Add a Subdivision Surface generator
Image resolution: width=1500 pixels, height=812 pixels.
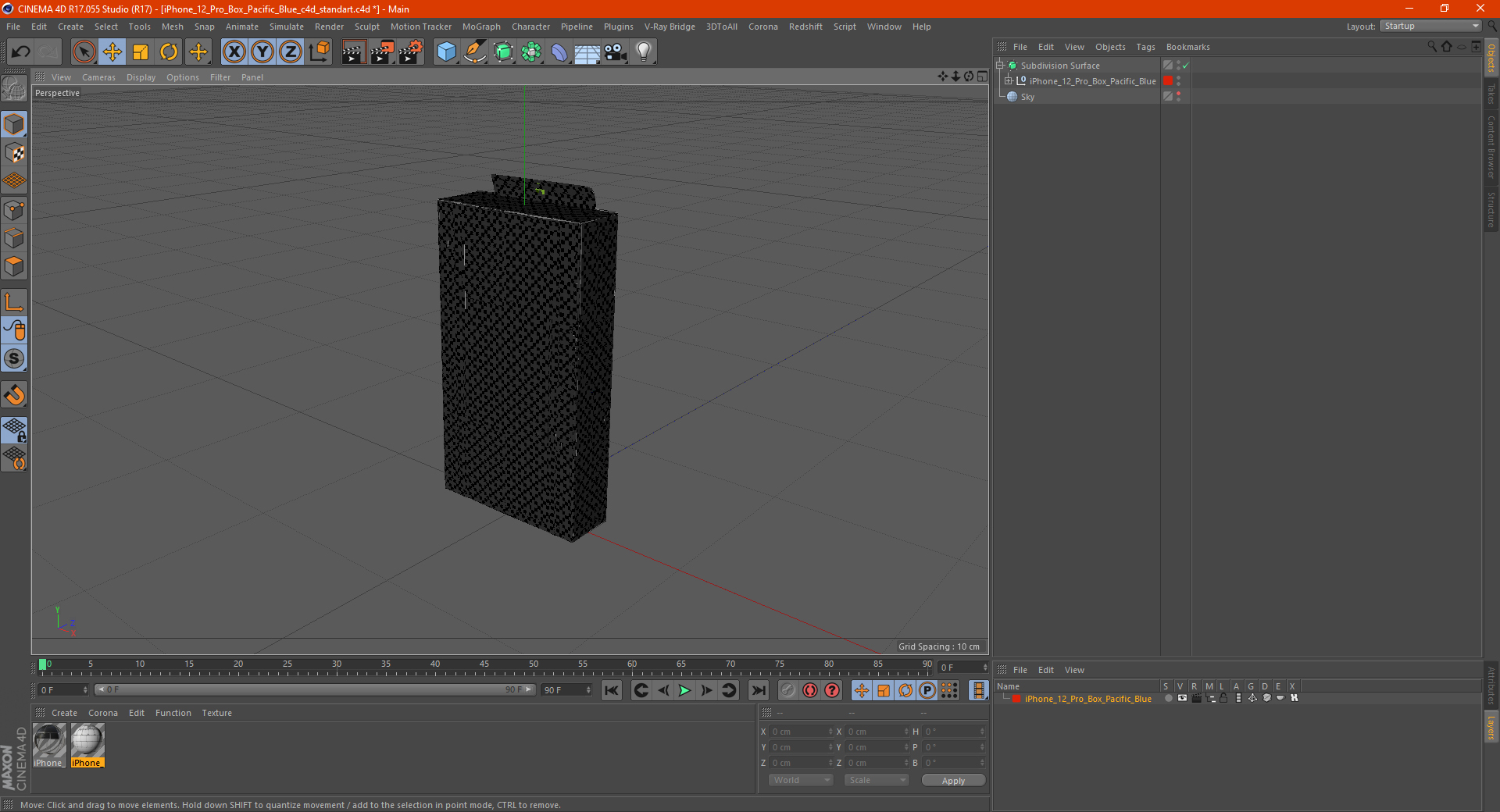503,52
